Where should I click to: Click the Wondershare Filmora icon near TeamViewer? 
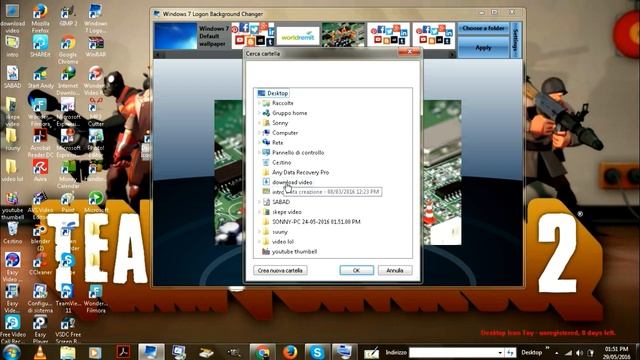(x=96, y=299)
